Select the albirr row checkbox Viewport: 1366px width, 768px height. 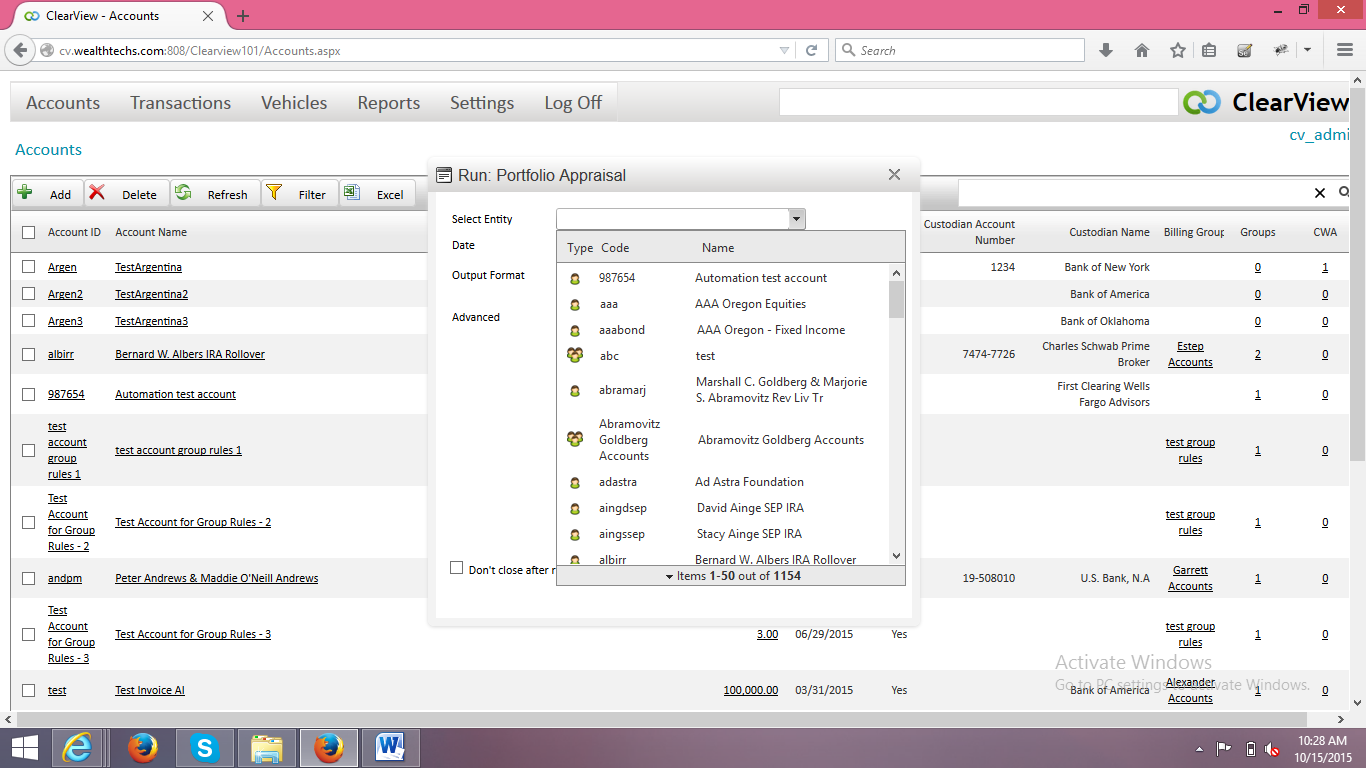[29, 354]
